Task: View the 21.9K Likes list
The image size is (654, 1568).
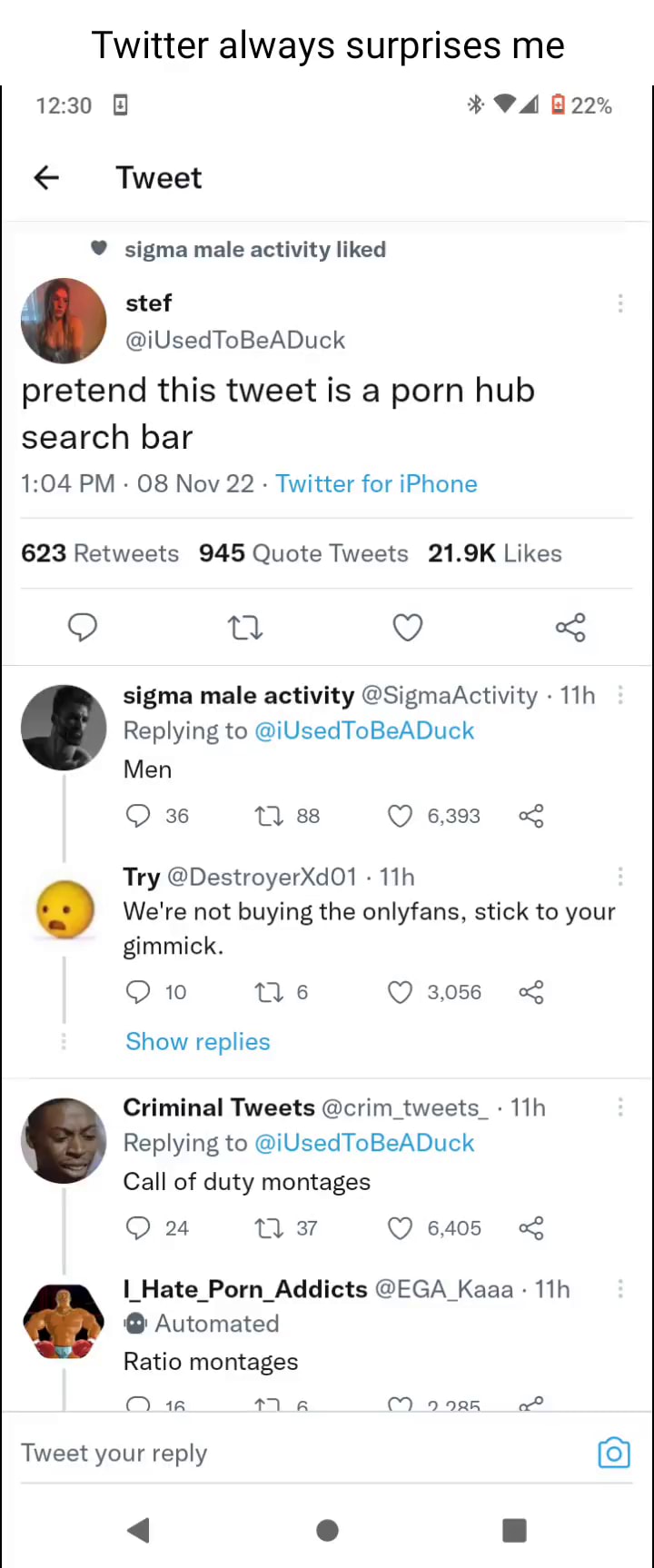Action: [x=495, y=553]
